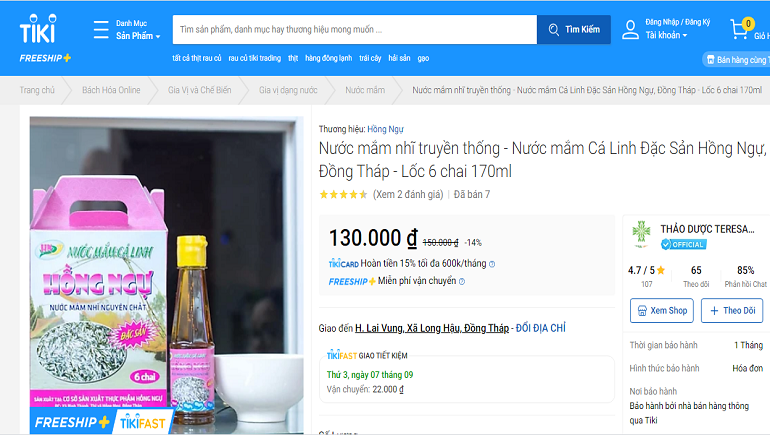Screen dimensions: 770x435
Task: Open delivery address H. Lai Vung link
Action: click(x=432, y=328)
